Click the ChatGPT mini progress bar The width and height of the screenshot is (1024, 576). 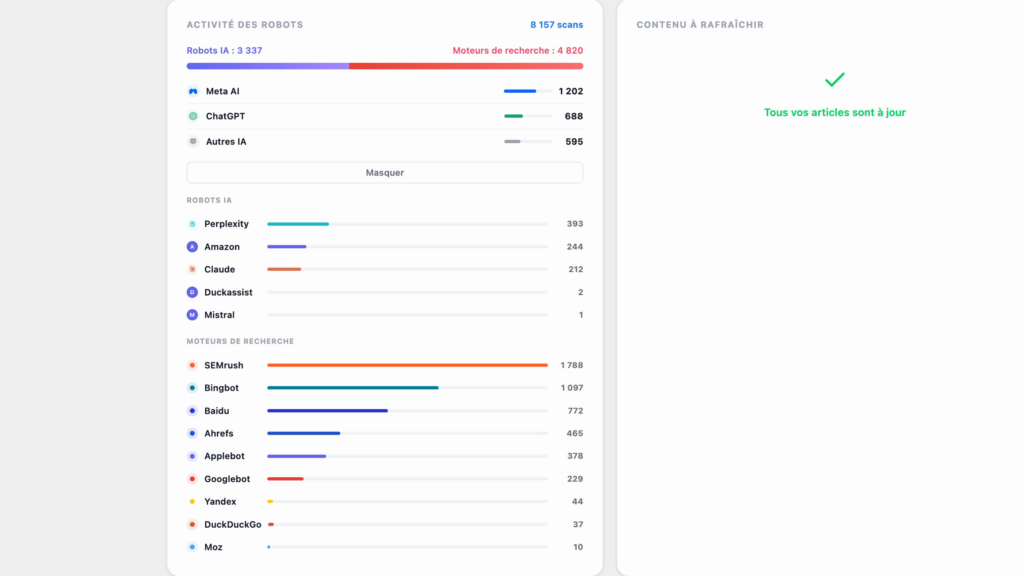click(x=528, y=116)
